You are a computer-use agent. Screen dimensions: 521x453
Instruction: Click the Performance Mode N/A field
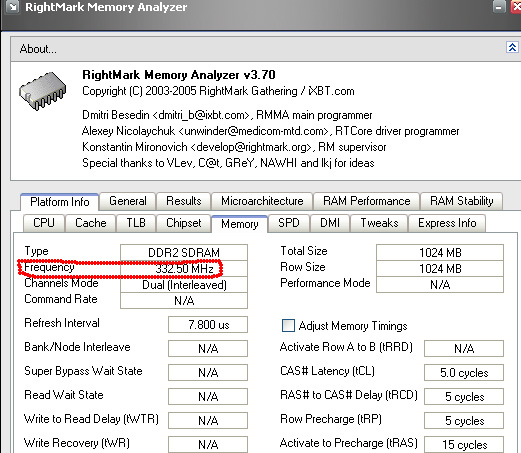tap(440, 285)
